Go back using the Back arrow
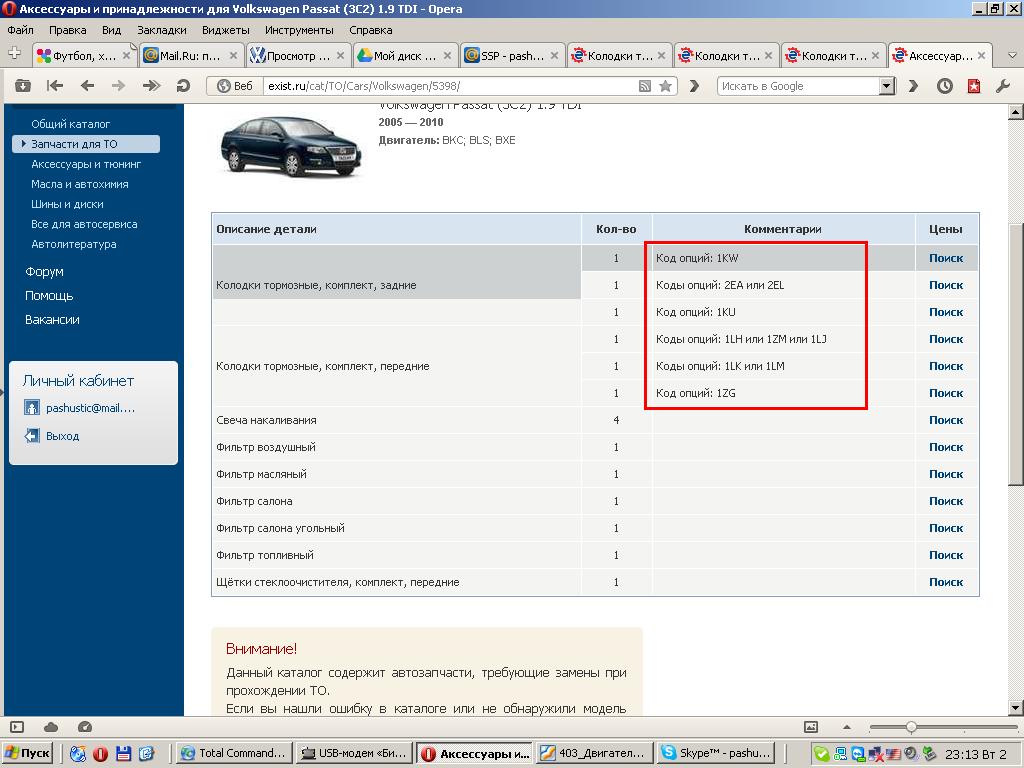 coord(87,86)
